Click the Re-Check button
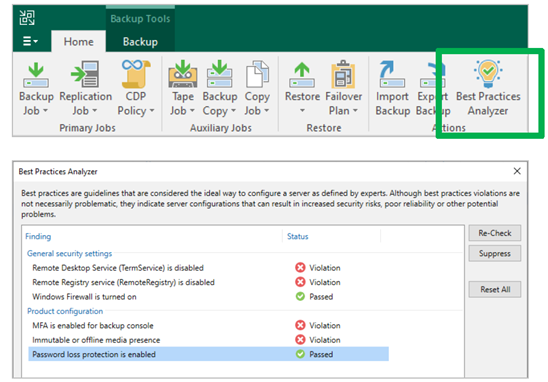The height and width of the screenshot is (382, 548). (x=495, y=233)
